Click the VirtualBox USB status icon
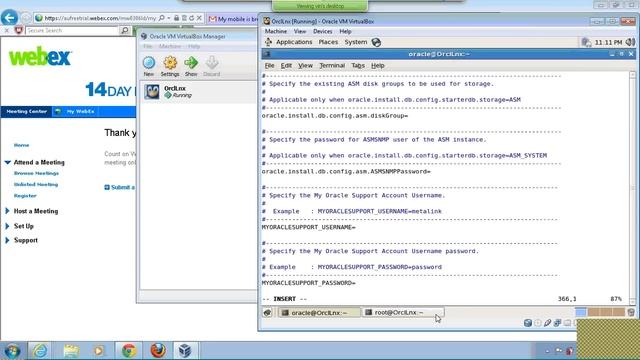The image size is (640, 360). [548, 323]
